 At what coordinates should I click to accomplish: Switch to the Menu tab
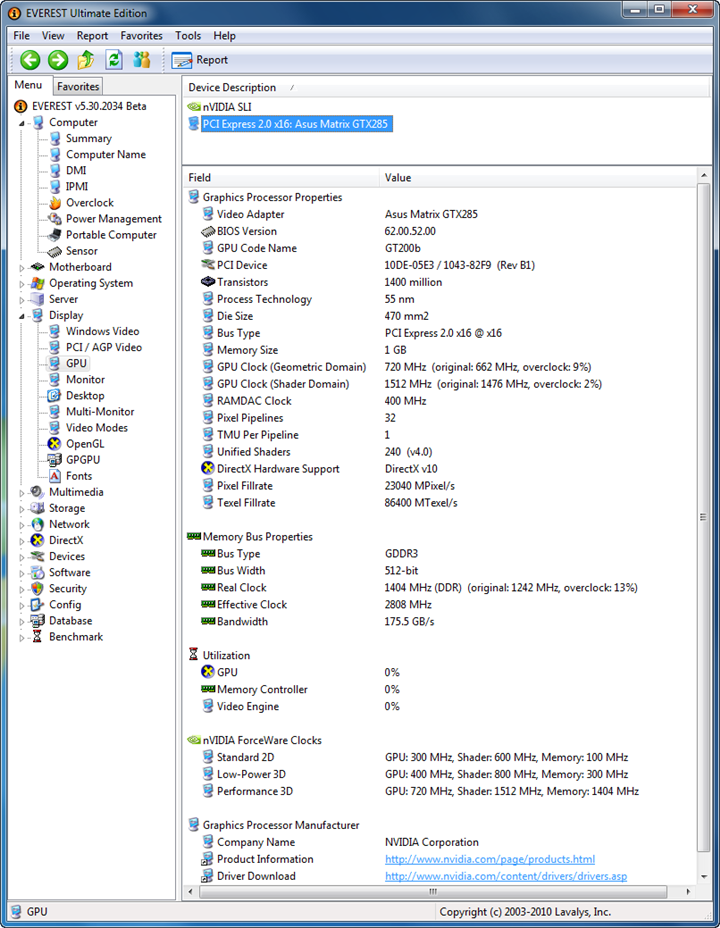click(x=28, y=85)
